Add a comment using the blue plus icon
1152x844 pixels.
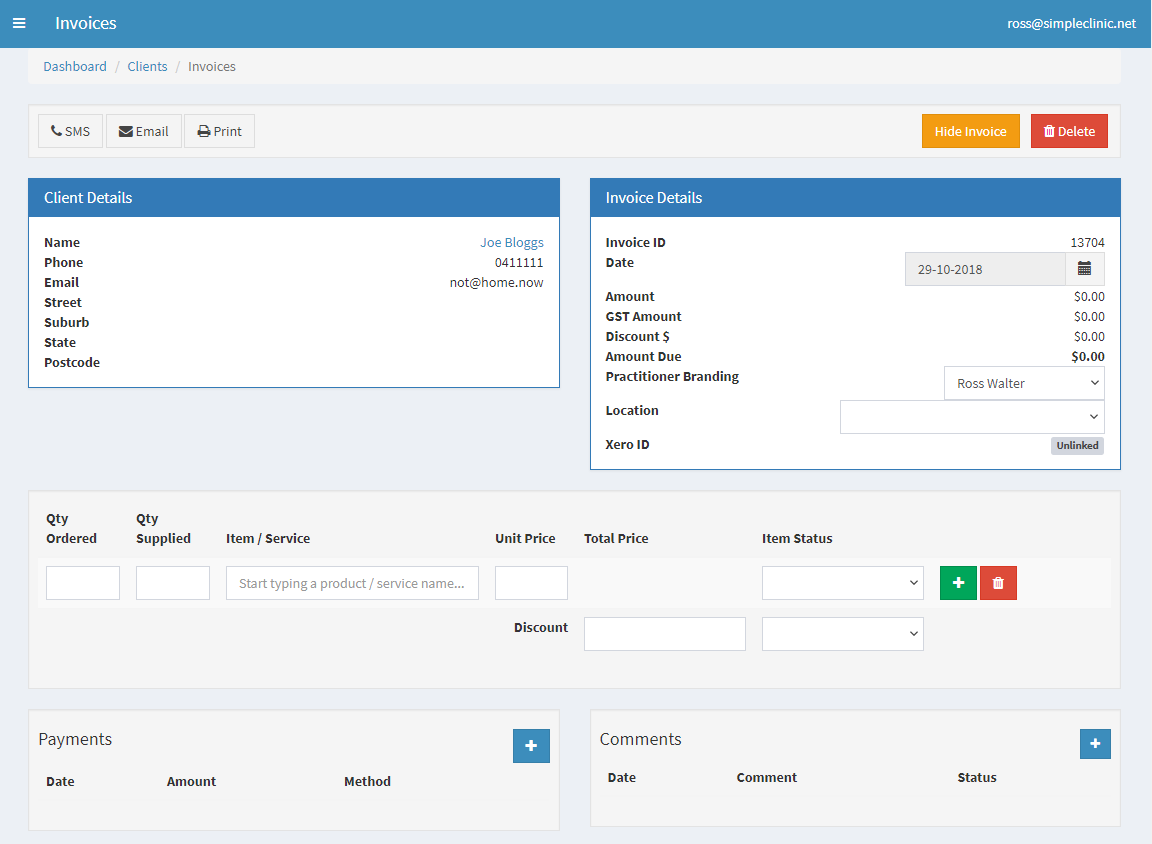pos(1095,744)
